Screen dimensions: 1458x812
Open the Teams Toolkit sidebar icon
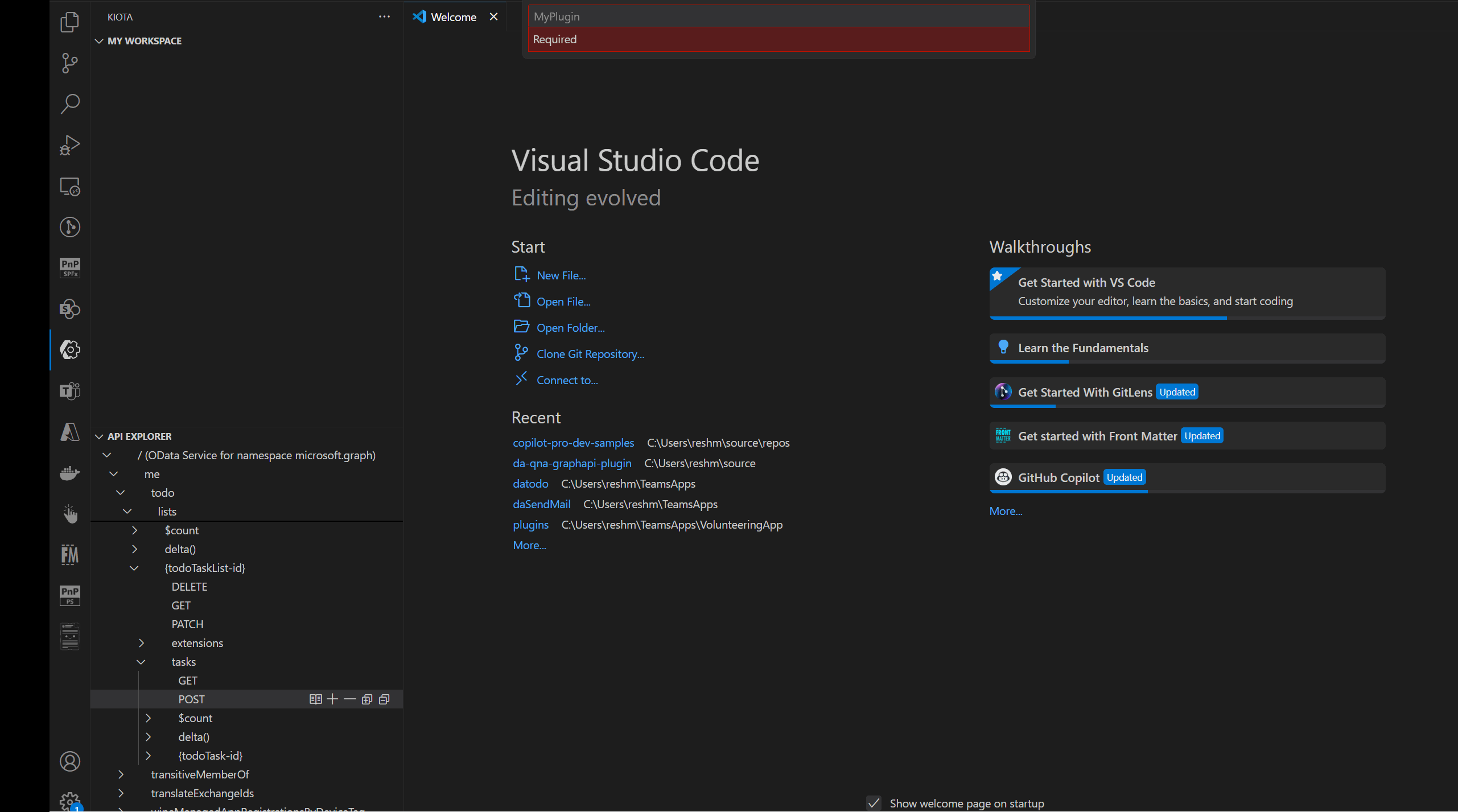point(69,391)
